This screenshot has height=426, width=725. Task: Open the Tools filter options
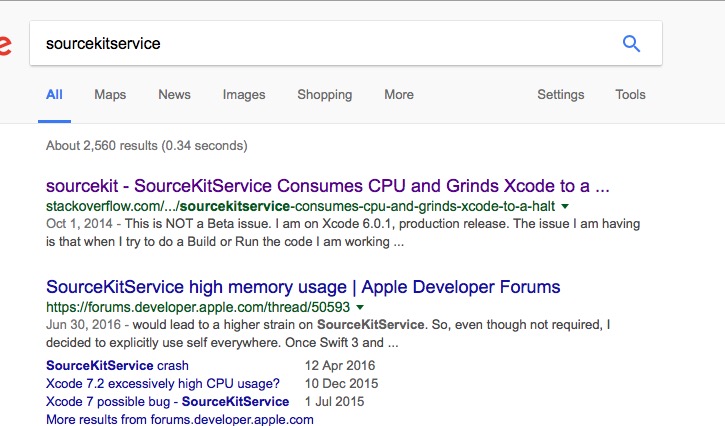[630, 95]
